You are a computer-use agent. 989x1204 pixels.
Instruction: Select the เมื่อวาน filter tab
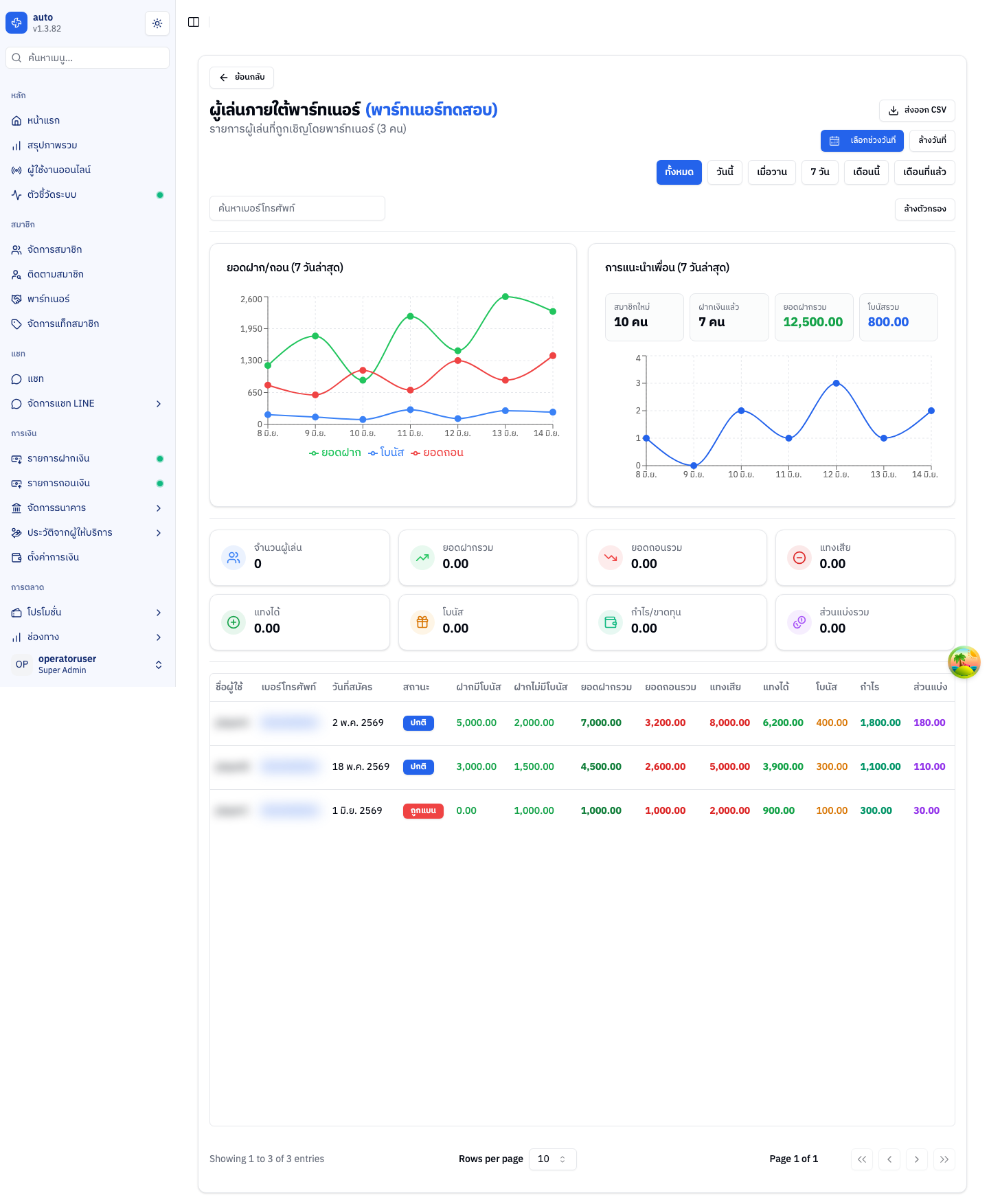coord(772,172)
